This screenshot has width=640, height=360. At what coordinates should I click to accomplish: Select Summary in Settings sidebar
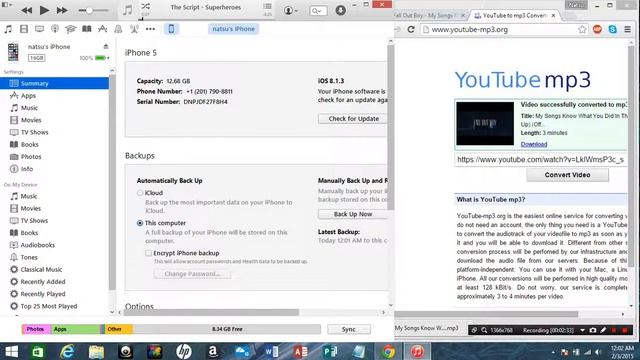click(55, 83)
